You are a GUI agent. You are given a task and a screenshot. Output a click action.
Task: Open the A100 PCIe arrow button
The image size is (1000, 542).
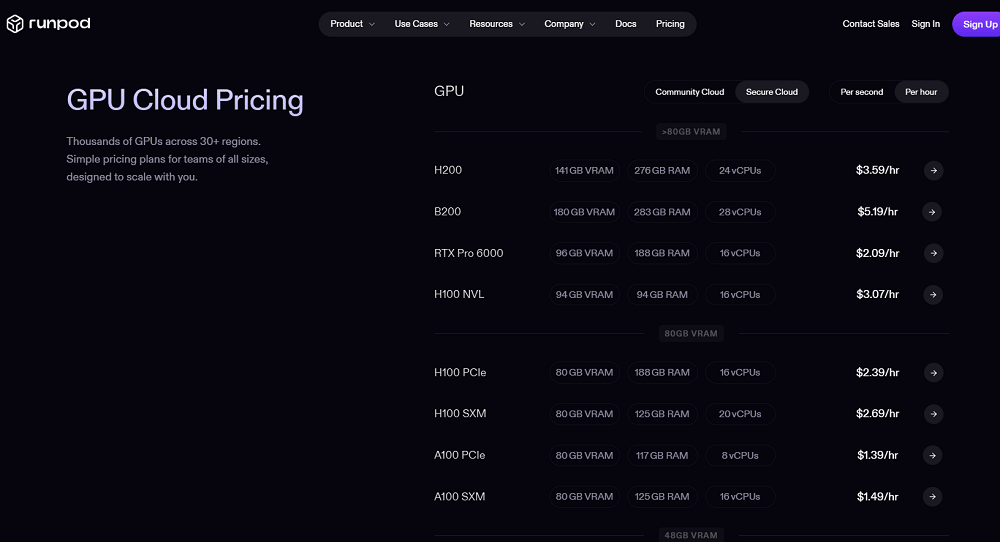[932, 455]
